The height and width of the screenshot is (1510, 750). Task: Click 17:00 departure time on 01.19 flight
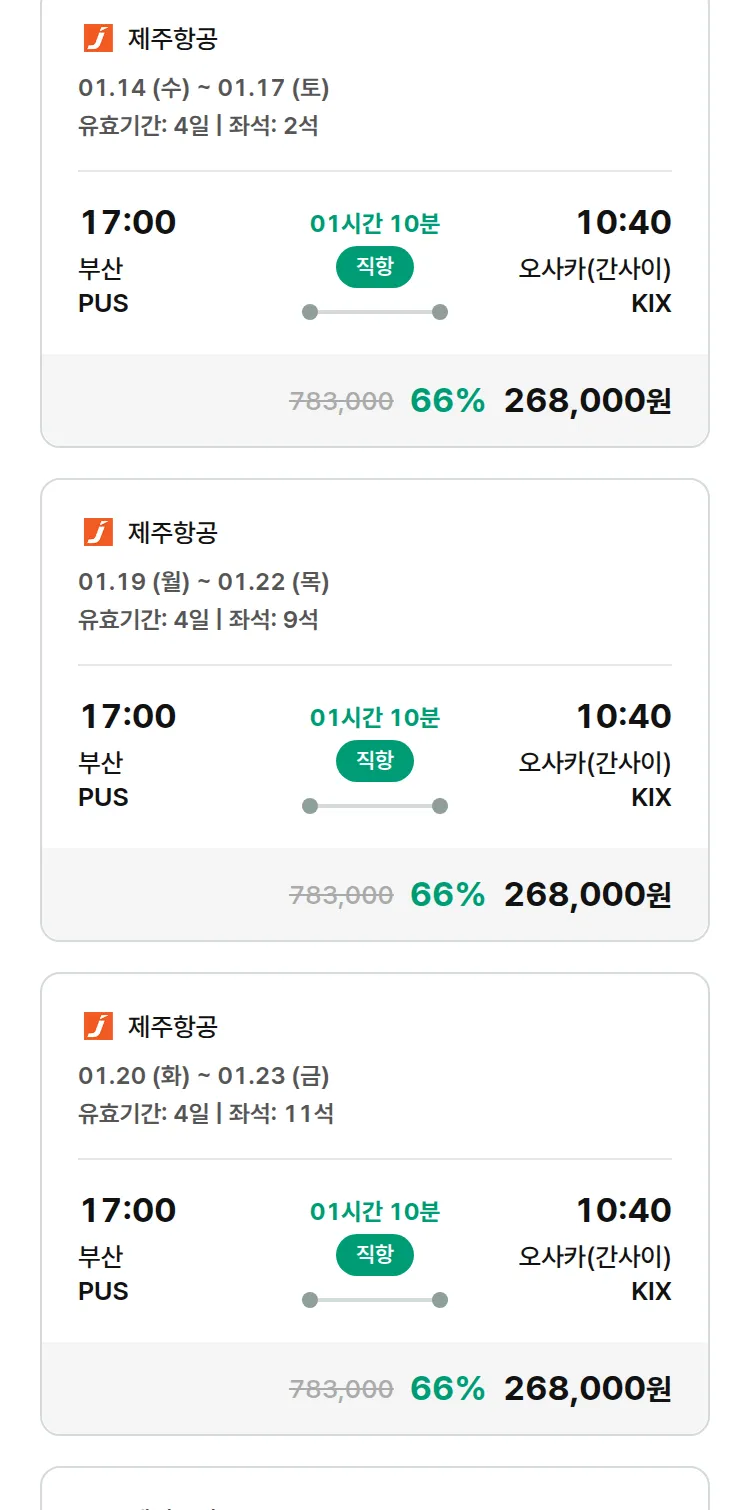pyautogui.click(x=128, y=717)
